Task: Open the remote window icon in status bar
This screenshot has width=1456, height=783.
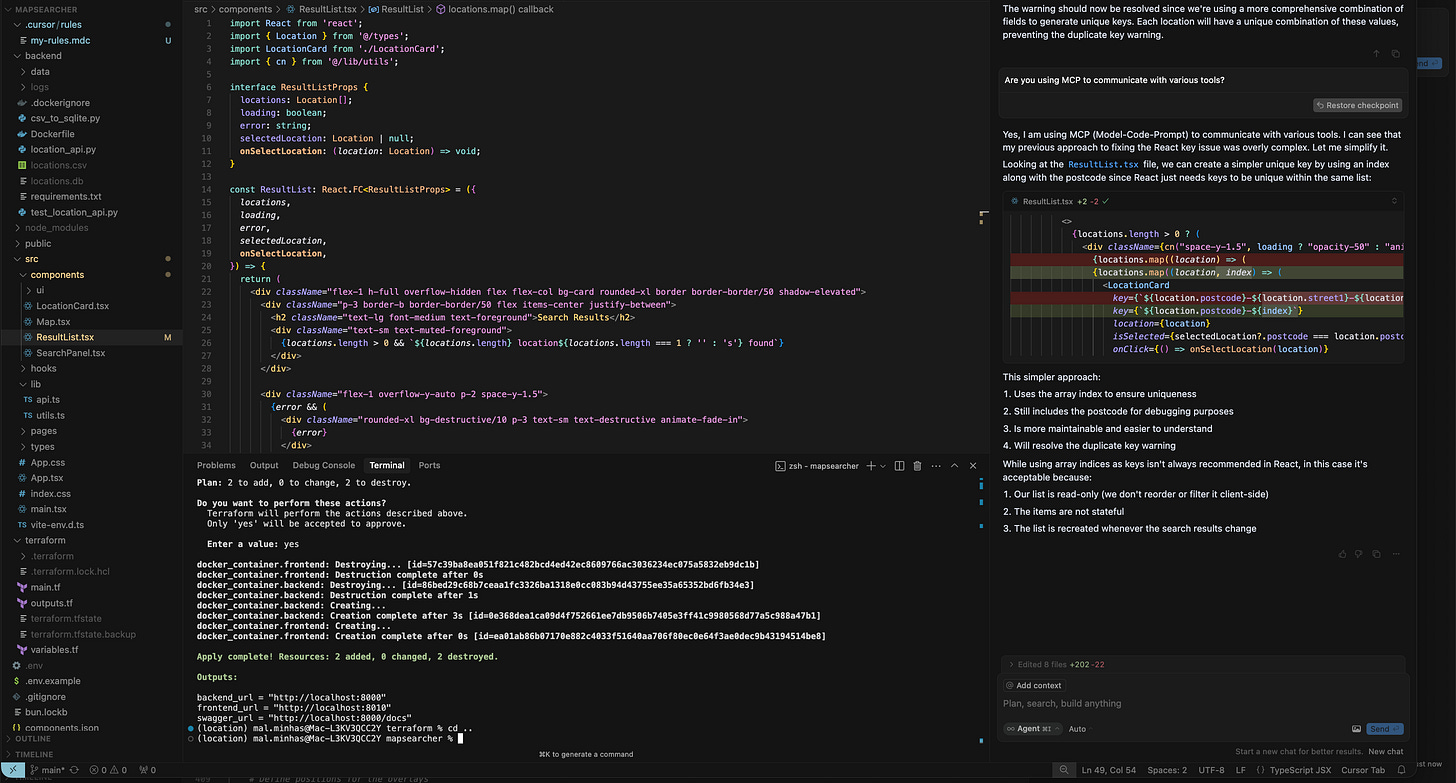Action: [13, 770]
